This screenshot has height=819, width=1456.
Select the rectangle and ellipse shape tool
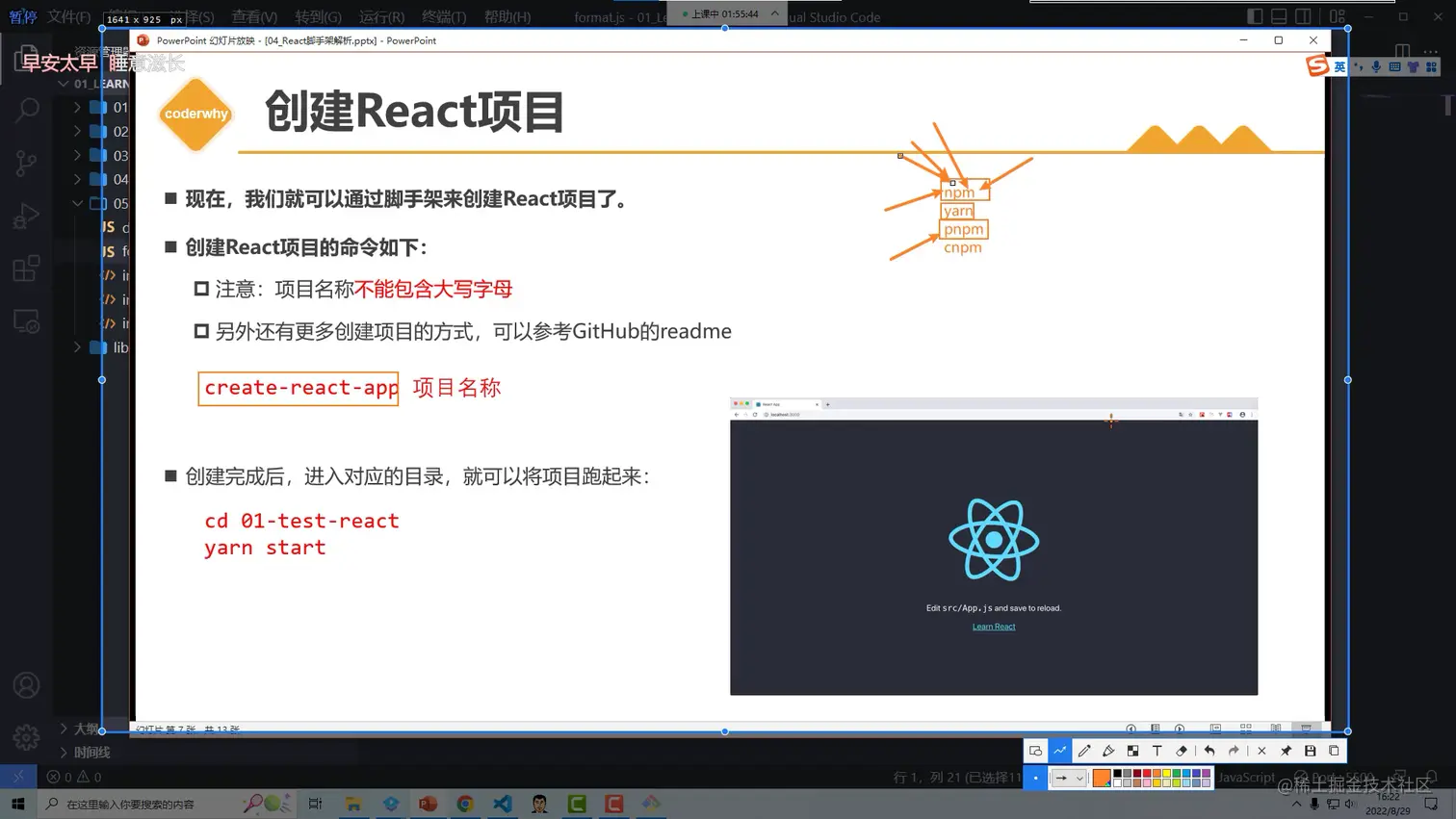1035,751
